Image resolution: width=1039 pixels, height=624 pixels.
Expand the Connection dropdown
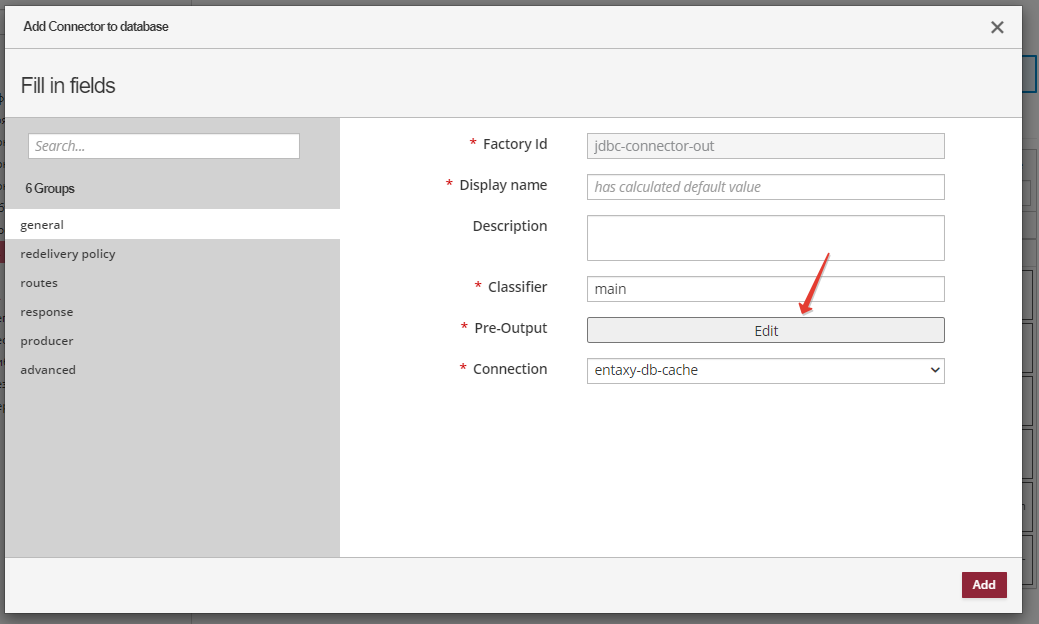coord(765,370)
